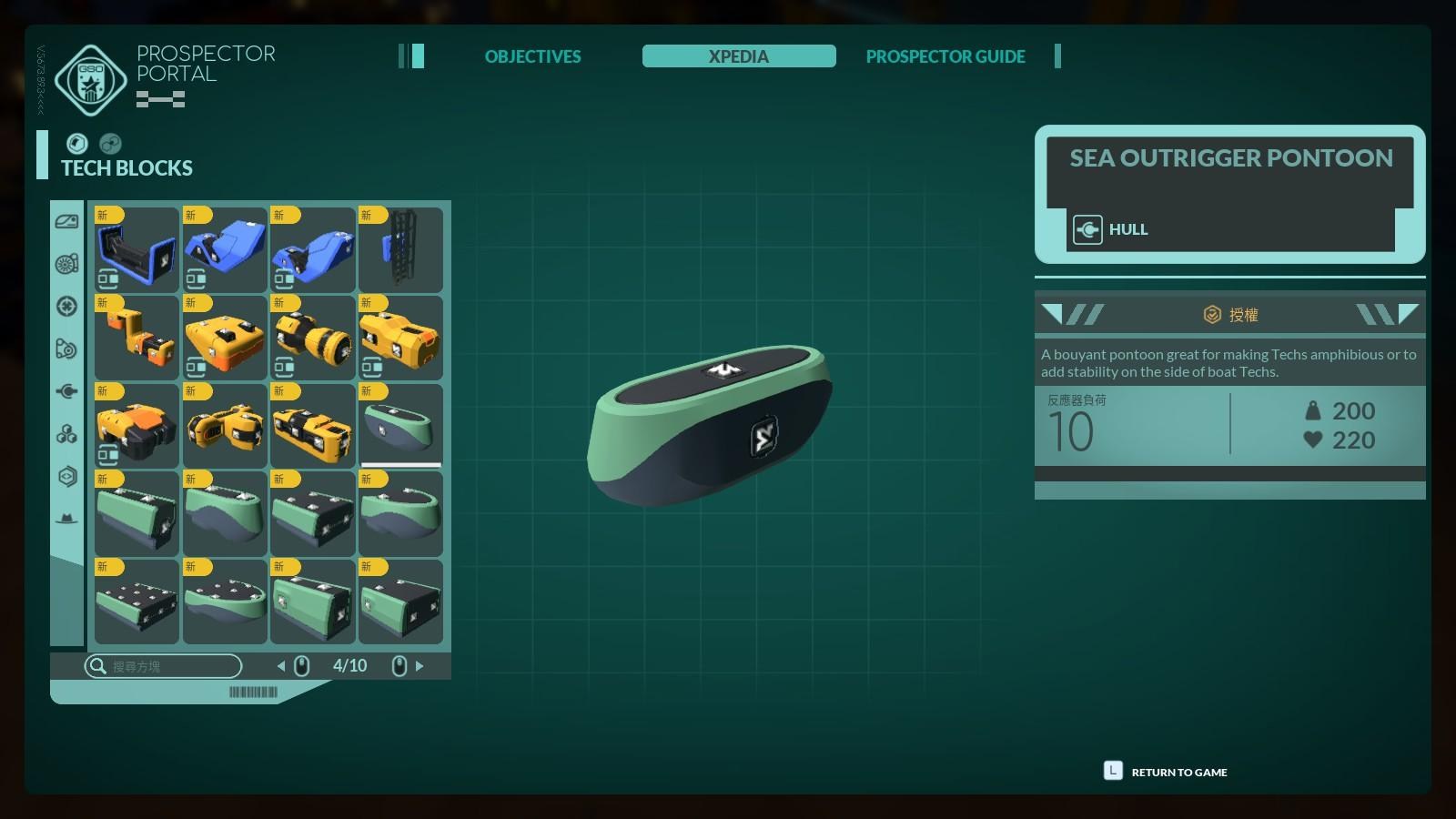Select the hexagon category icon
Viewport: 1456px width, 819px height.
click(66, 477)
